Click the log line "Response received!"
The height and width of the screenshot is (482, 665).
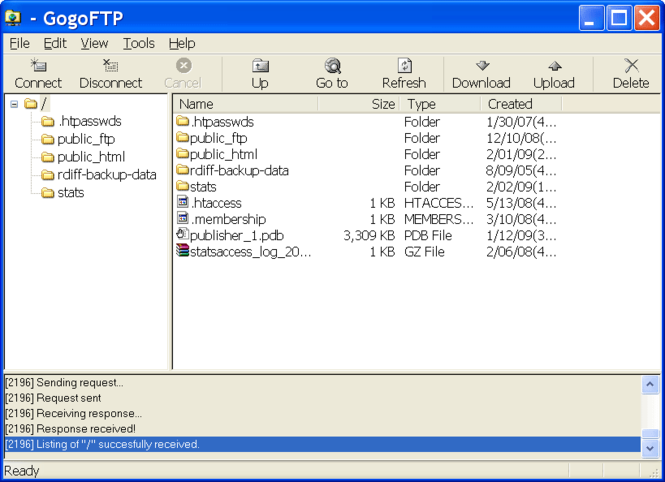70,429
